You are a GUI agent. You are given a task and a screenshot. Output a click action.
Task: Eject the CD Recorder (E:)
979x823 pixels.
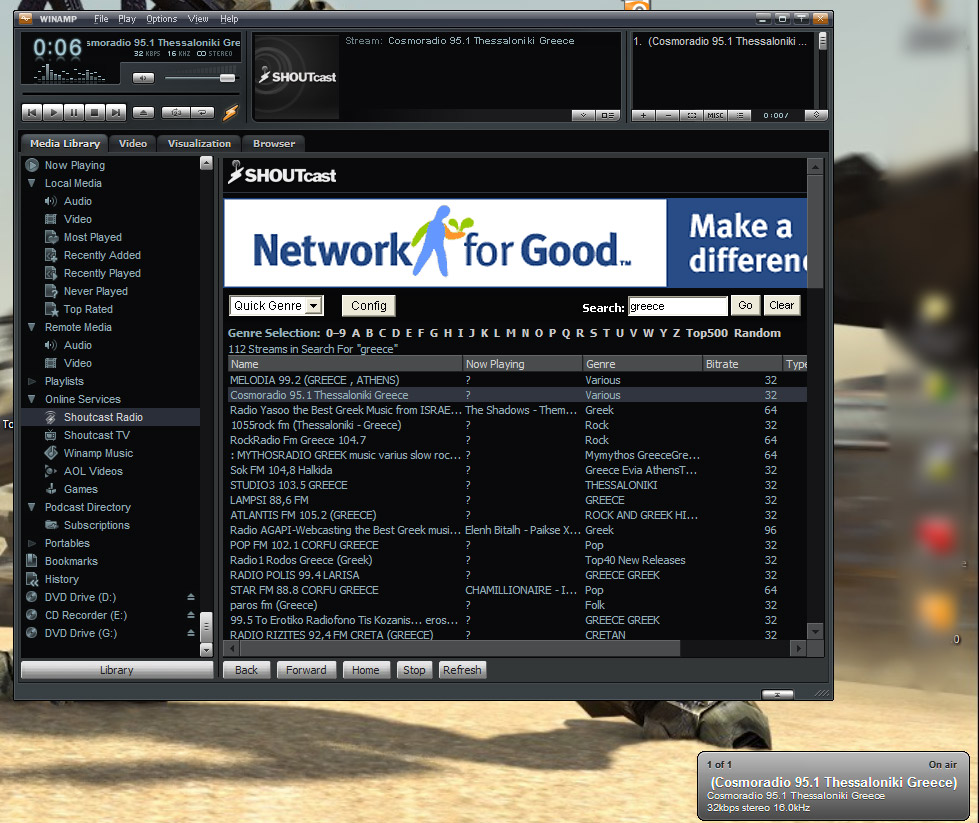[191, 615]
